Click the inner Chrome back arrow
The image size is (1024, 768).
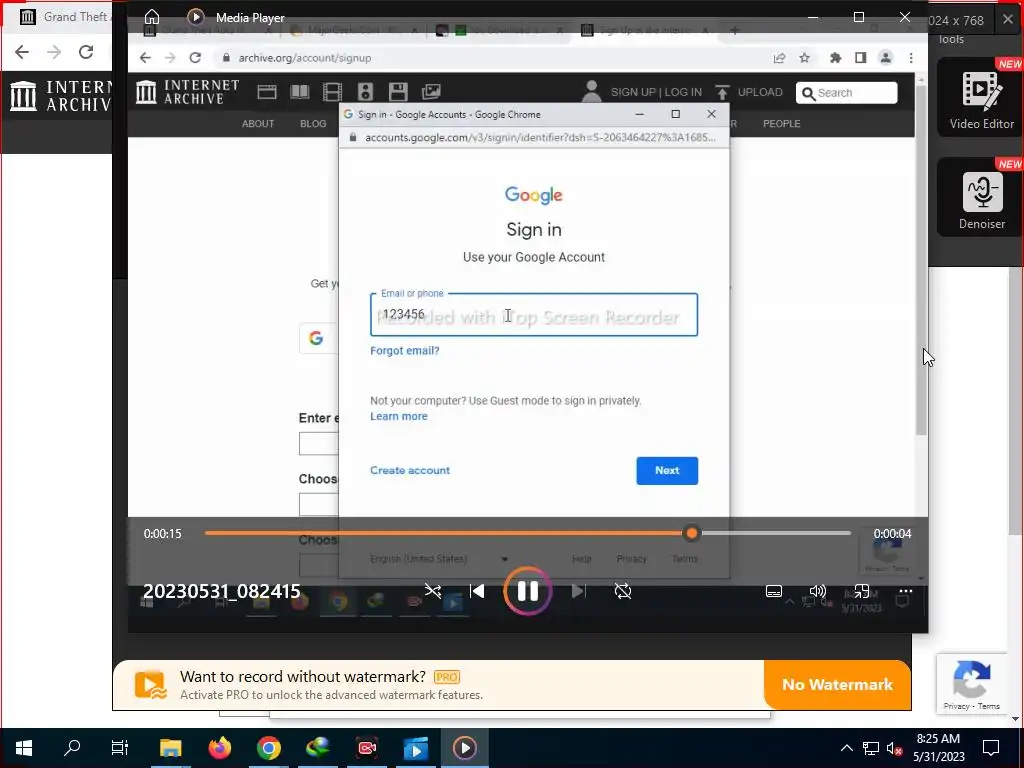click(145, 57)
